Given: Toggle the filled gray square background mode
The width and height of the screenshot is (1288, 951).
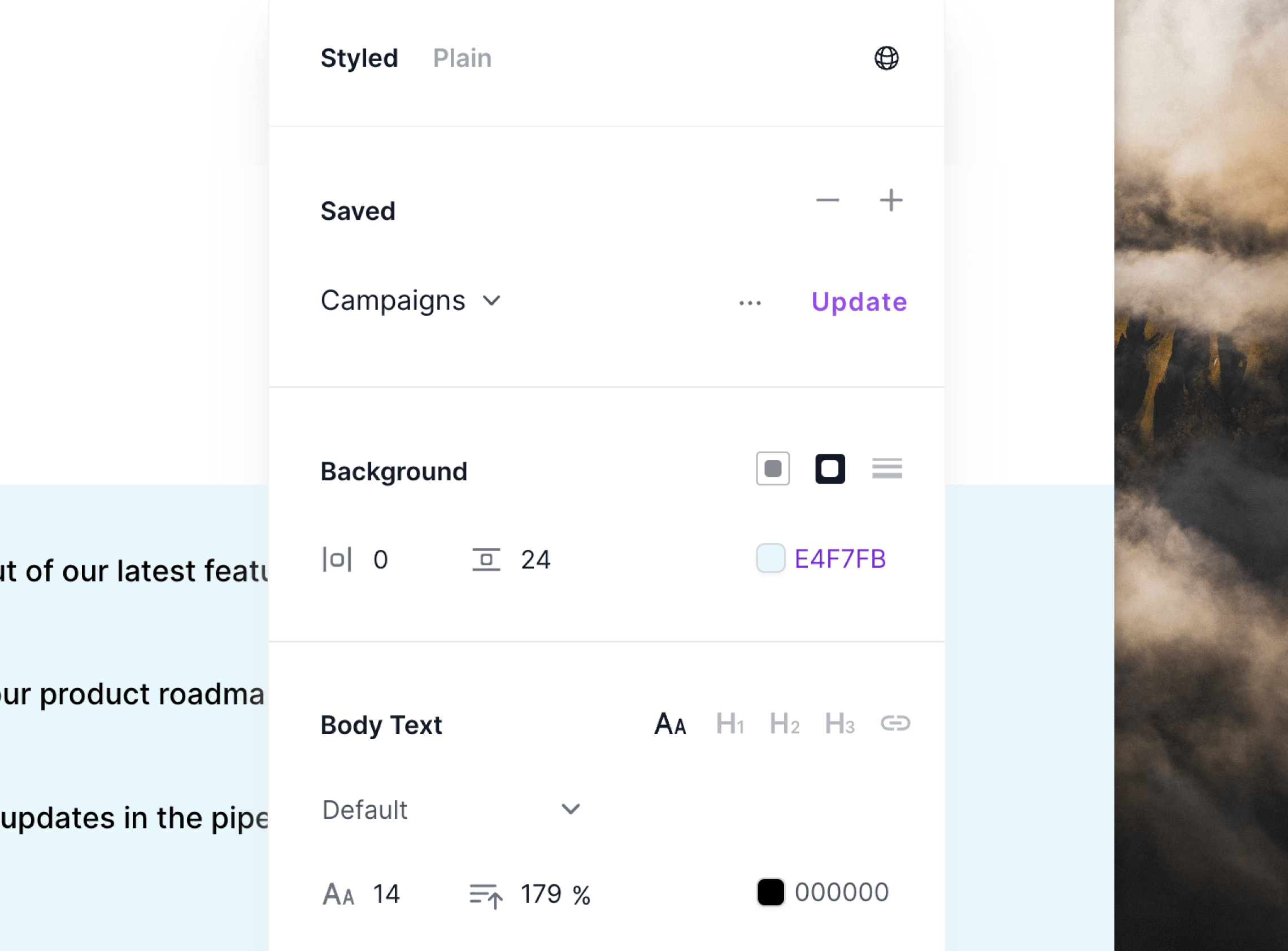Looking at the screenshot, I should coord(772,468).
